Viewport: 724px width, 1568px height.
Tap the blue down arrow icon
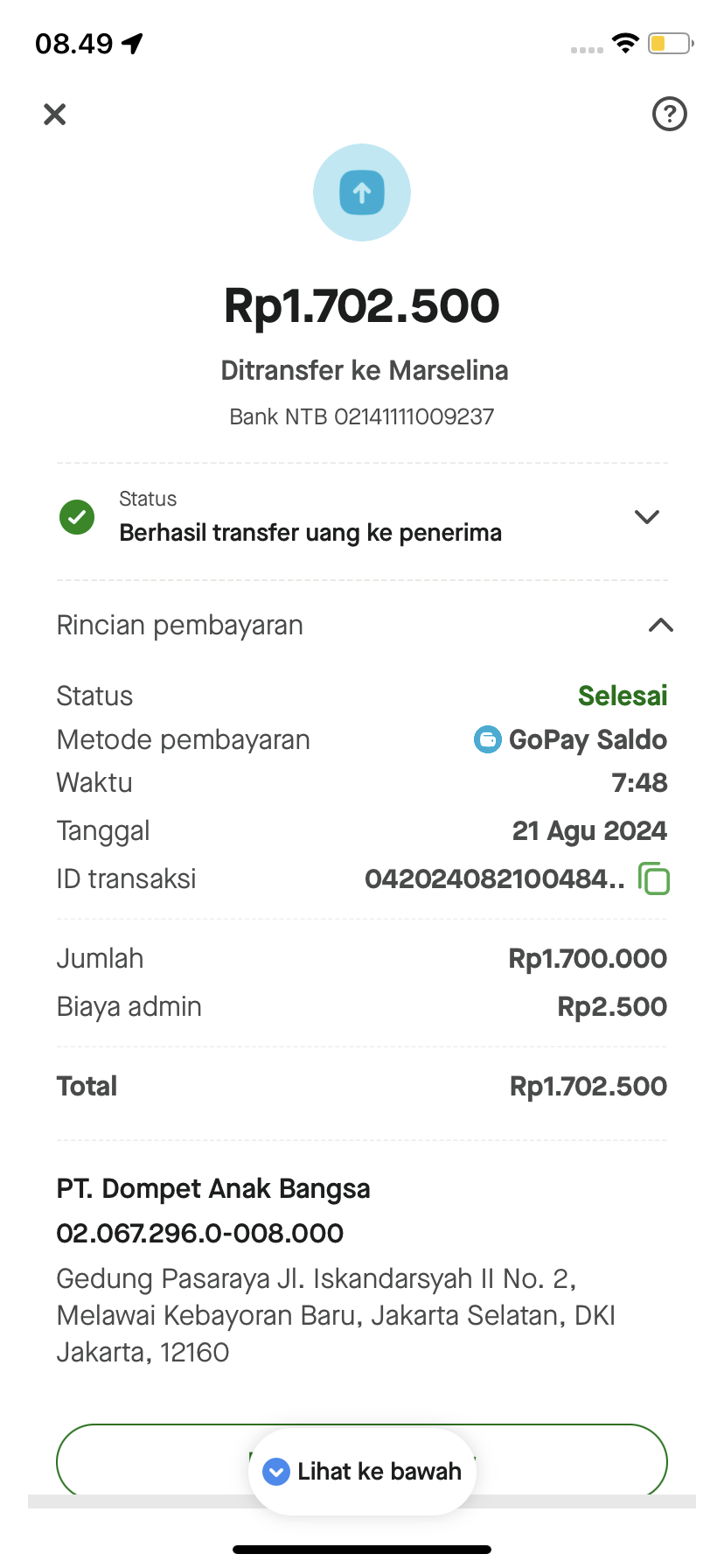coord(276,1472)
